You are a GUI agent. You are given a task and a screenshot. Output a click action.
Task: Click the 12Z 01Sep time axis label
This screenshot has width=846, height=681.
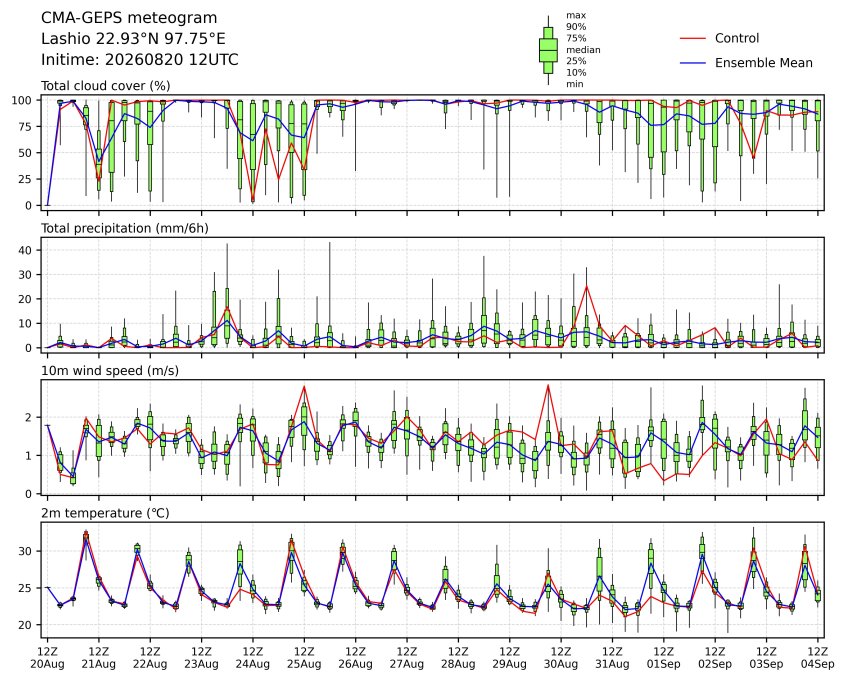coord(664,658)
